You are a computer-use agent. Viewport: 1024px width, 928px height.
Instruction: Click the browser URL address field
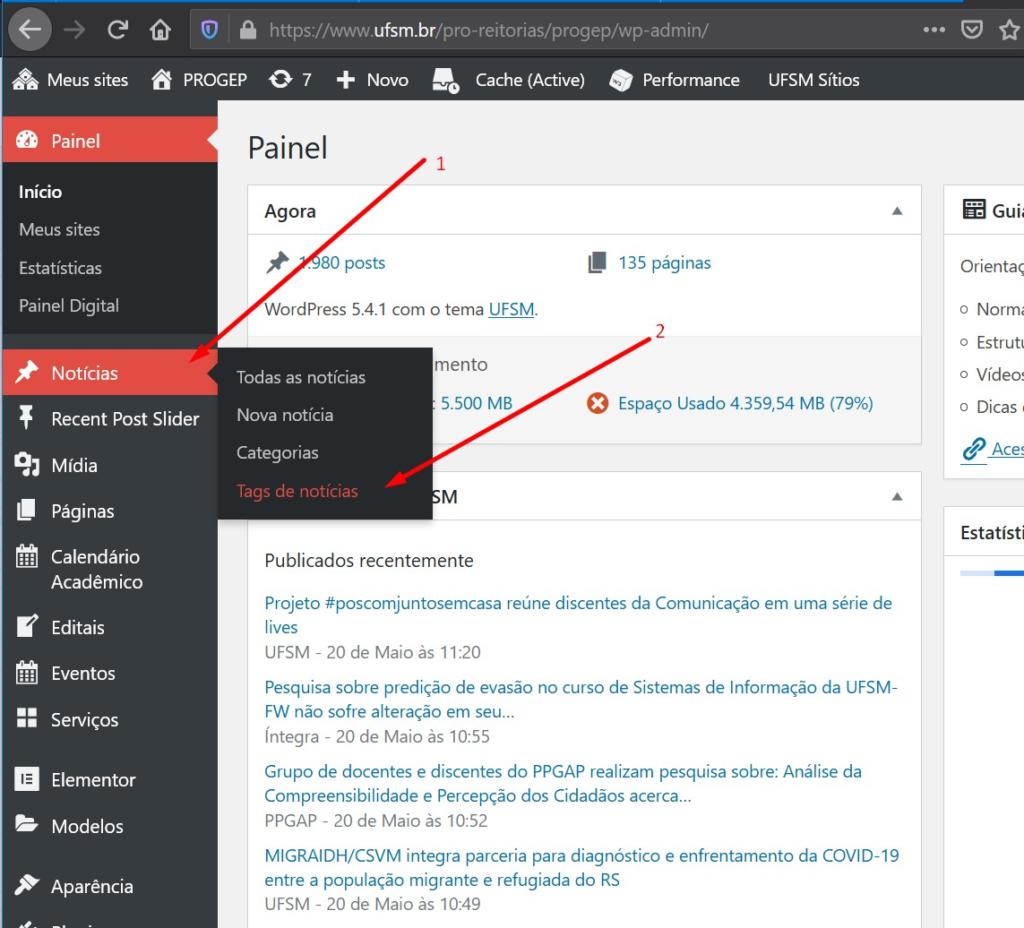click(x=580, y=30)
